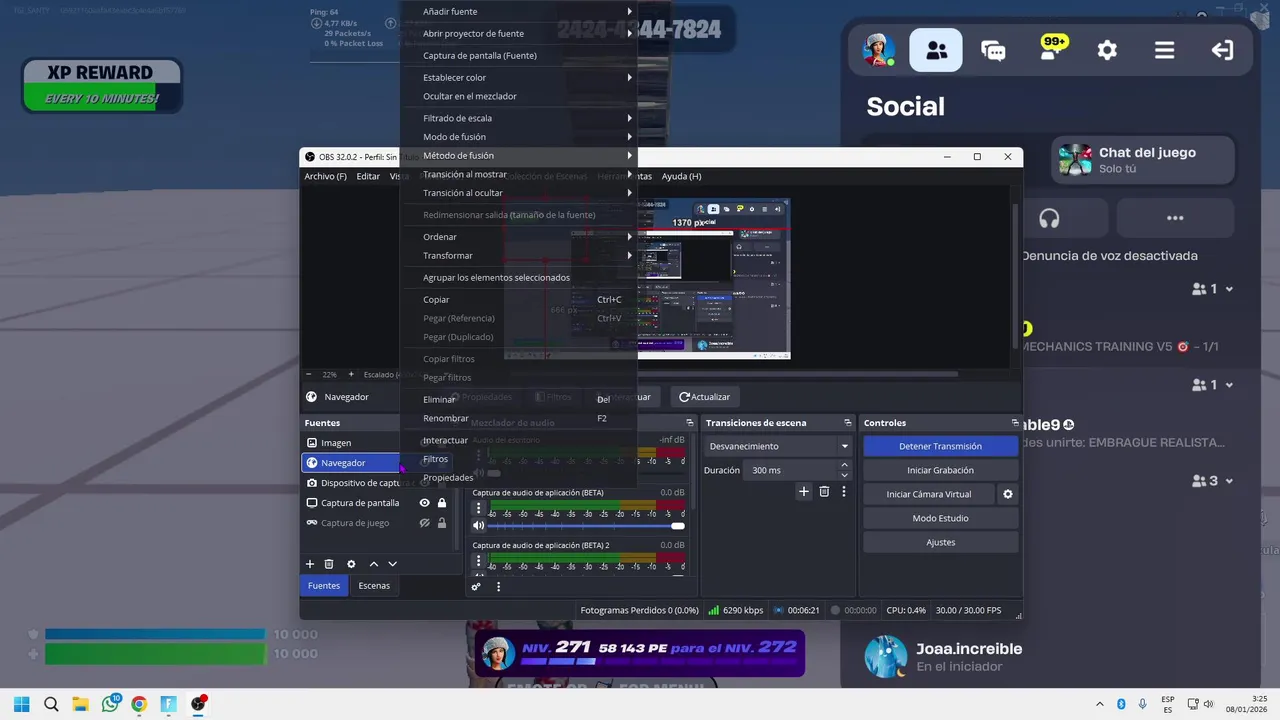1280x720 pixels.
Task: Expand Modo de fusión submenu
Action: [519, 137]
